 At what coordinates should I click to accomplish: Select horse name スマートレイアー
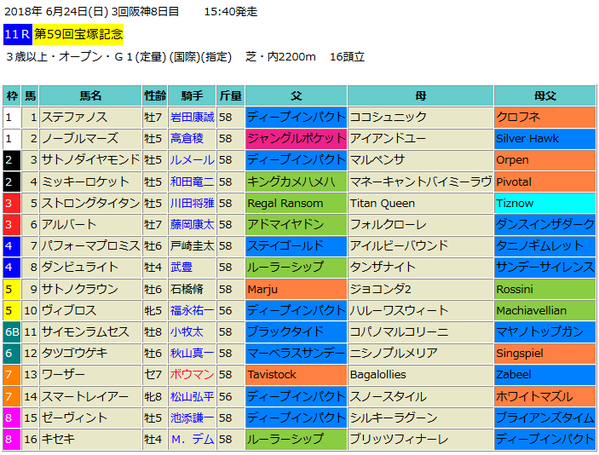pyautogui.click(x=85, y=397)
